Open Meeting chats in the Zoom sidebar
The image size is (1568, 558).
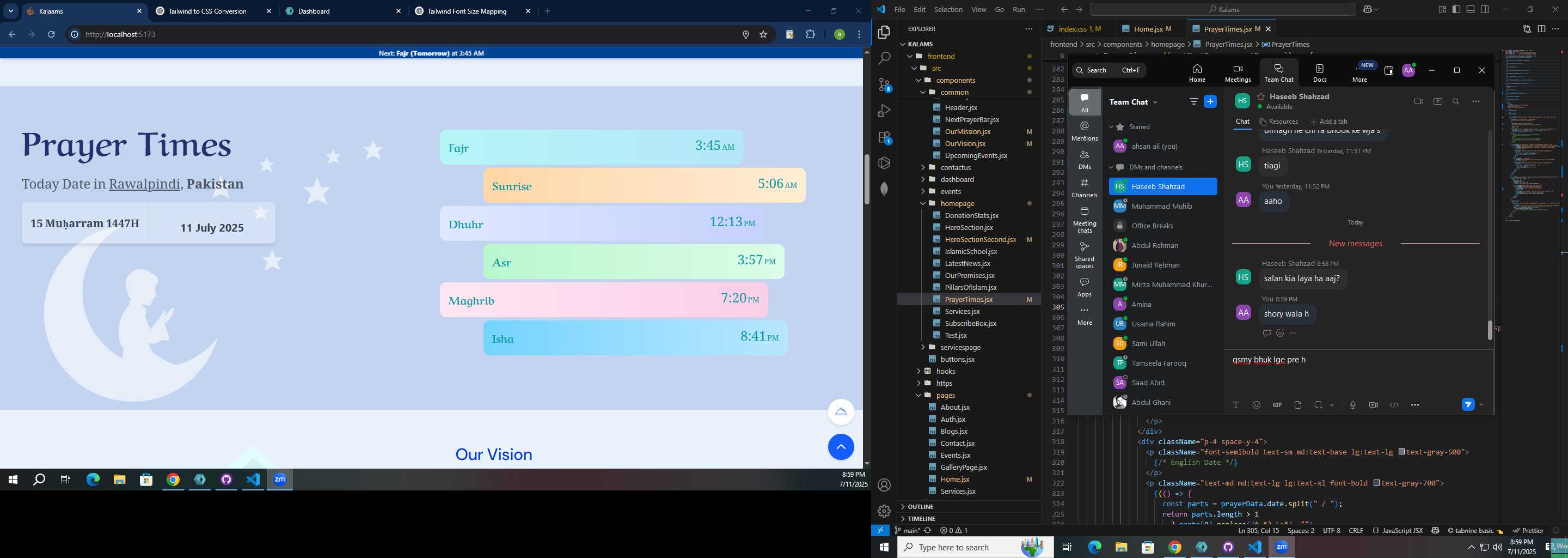[1085, 220]
